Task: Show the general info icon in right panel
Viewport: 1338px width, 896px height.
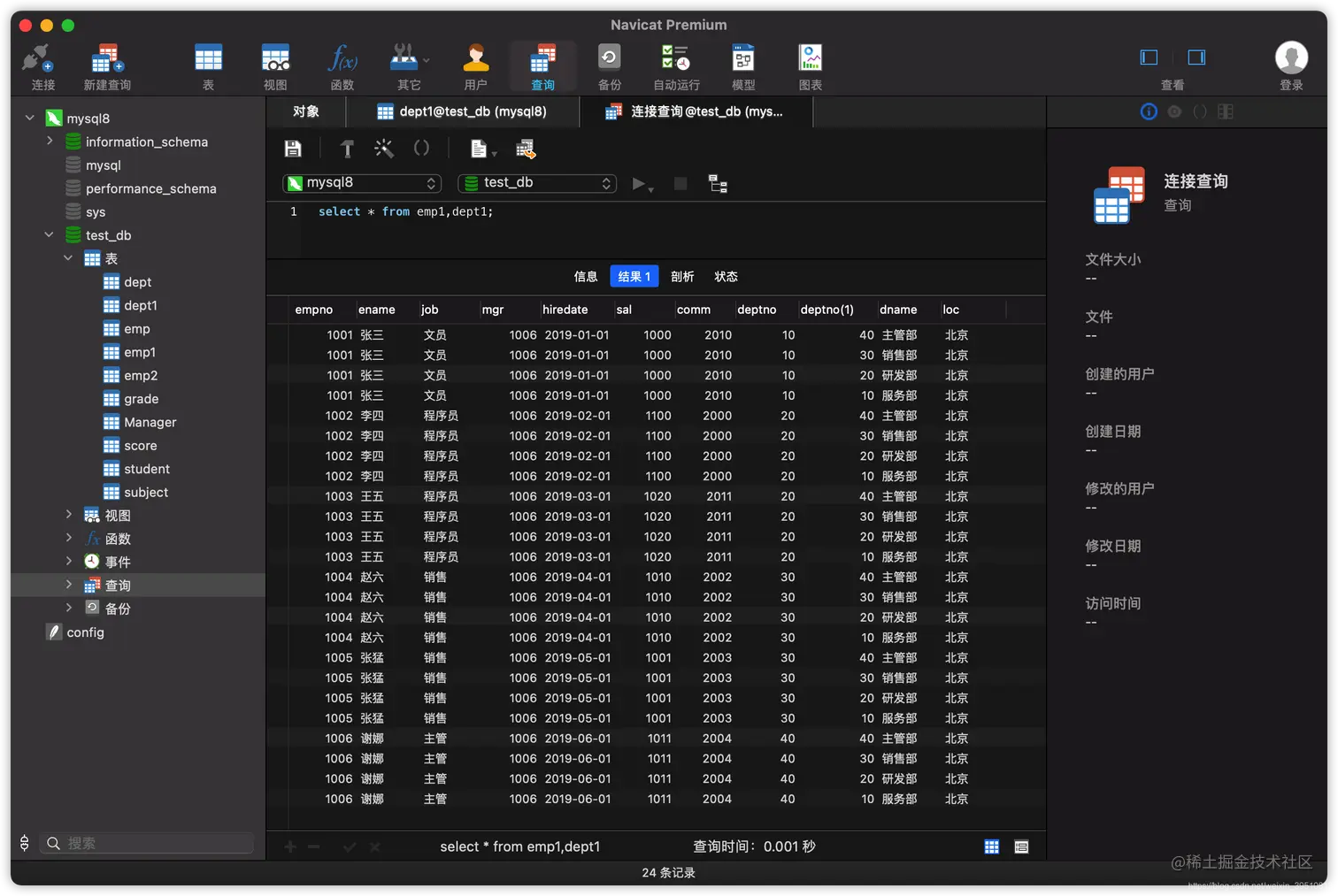Action: (1149, 111)
